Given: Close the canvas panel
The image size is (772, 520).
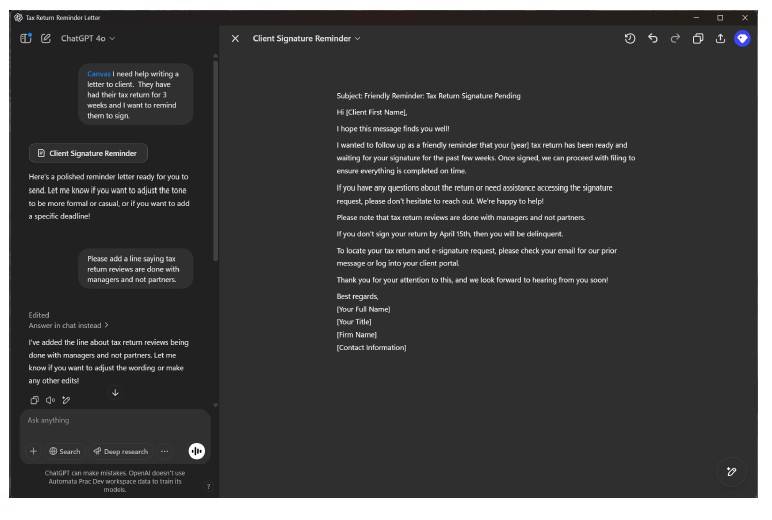Looking at the screenshot, I should pyautogui.click(x=235, y=38).
